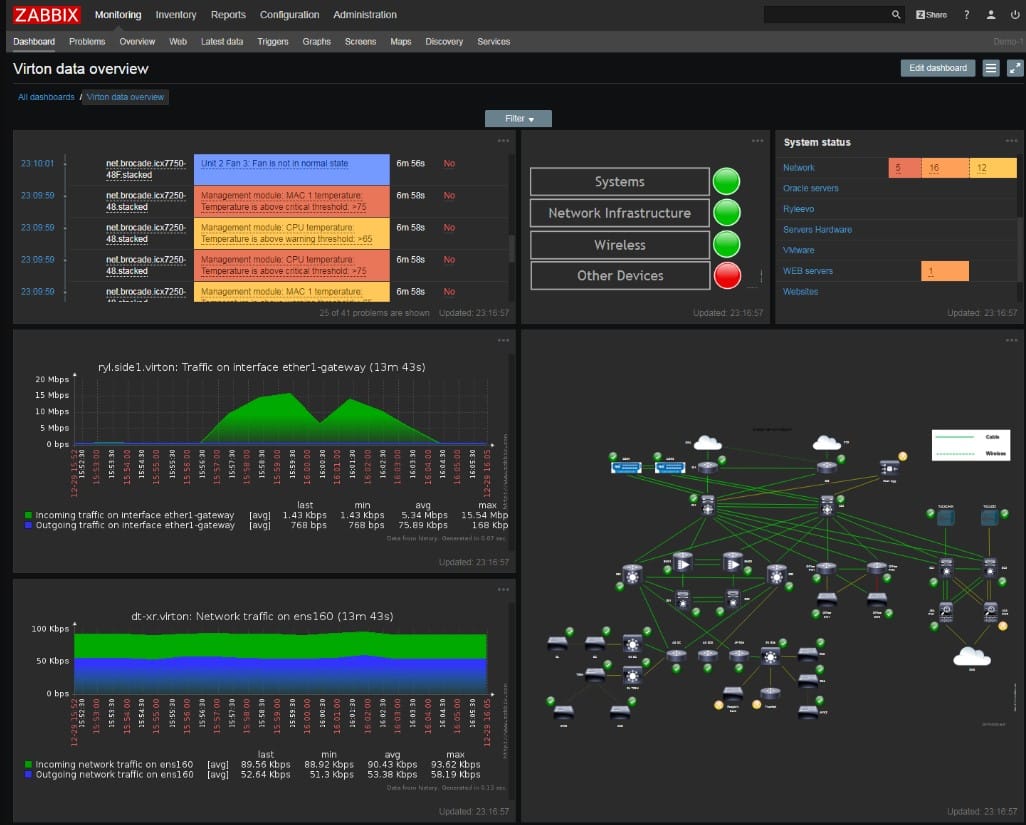1026x825 pixels.
Task: Click the Virton data overview breadcrumb
Action: [125, 97]
